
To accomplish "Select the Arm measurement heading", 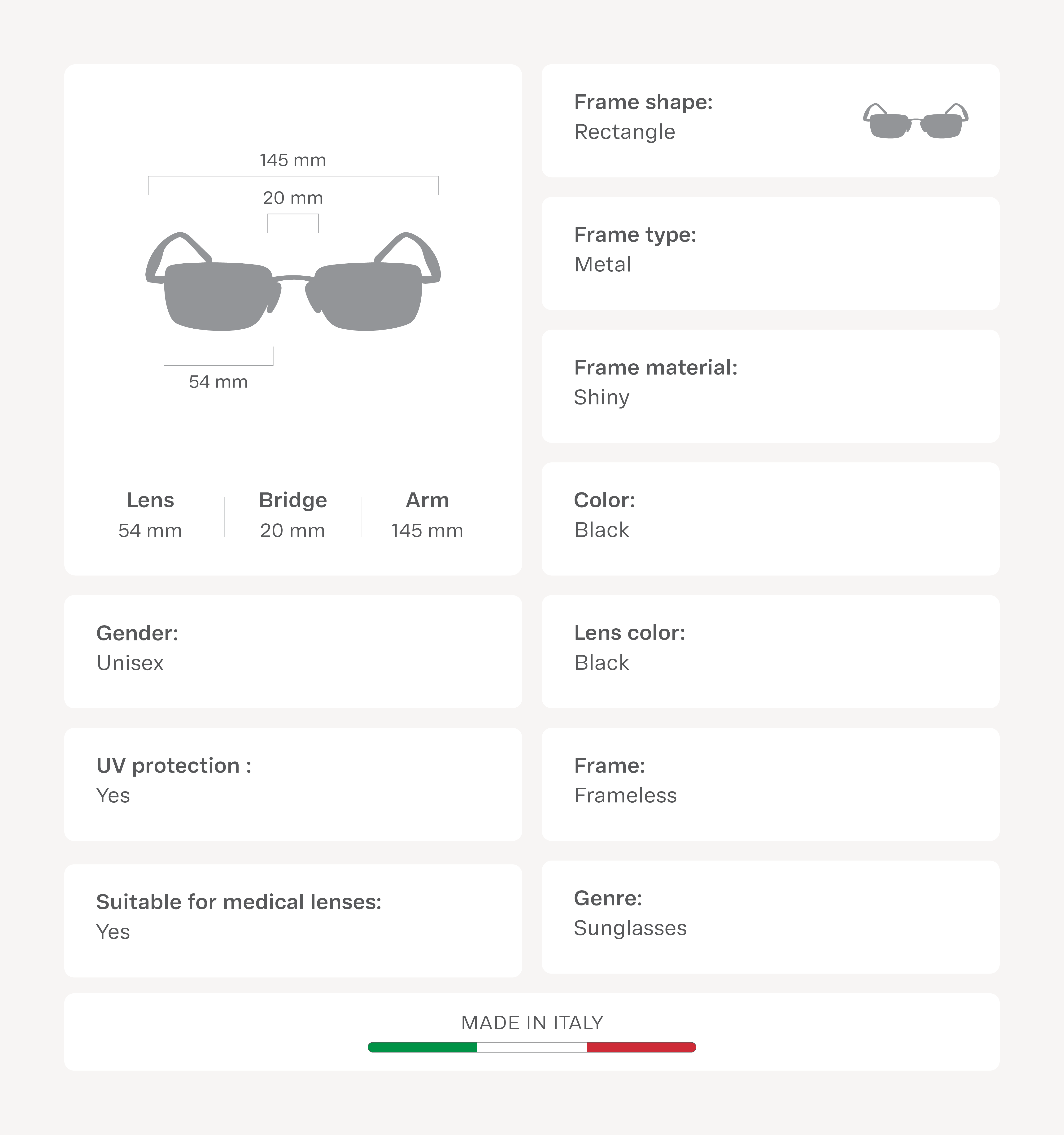I will click(x=427, y=501).
